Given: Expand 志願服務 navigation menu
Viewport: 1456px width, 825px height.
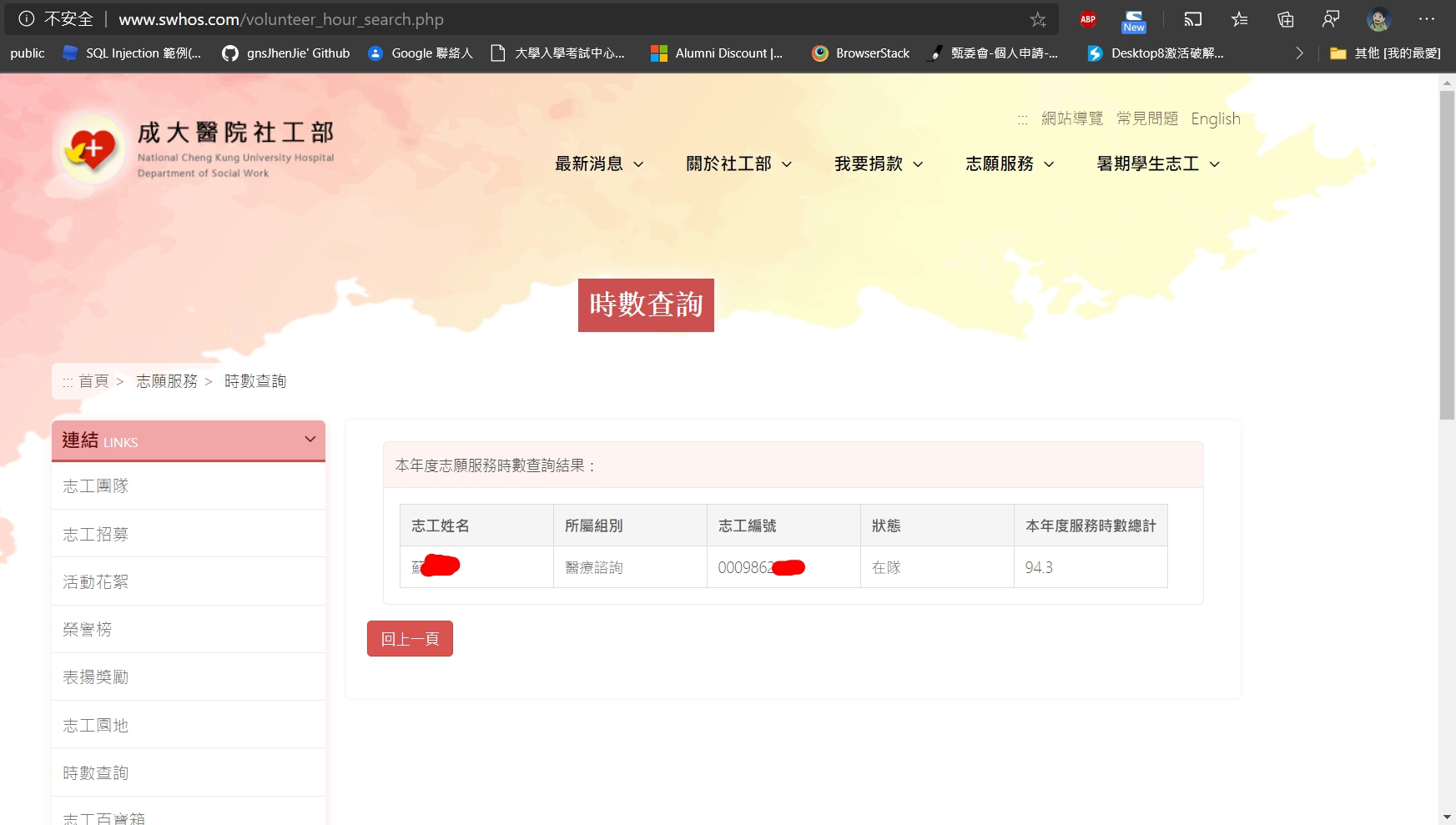Looking at the screenshot, I should pos(1010,163).
